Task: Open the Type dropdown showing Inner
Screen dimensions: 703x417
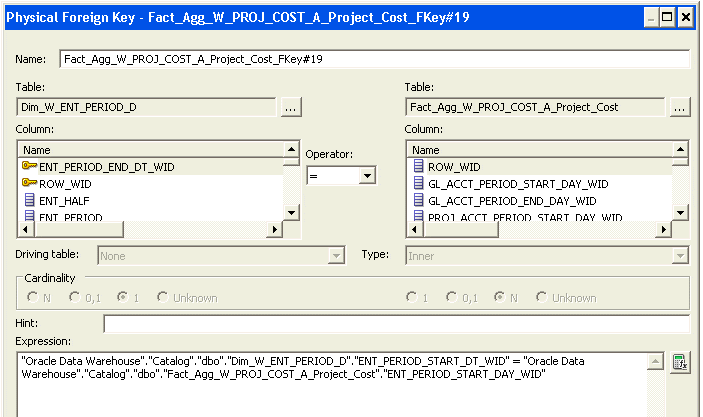Action: pos(680,256)
